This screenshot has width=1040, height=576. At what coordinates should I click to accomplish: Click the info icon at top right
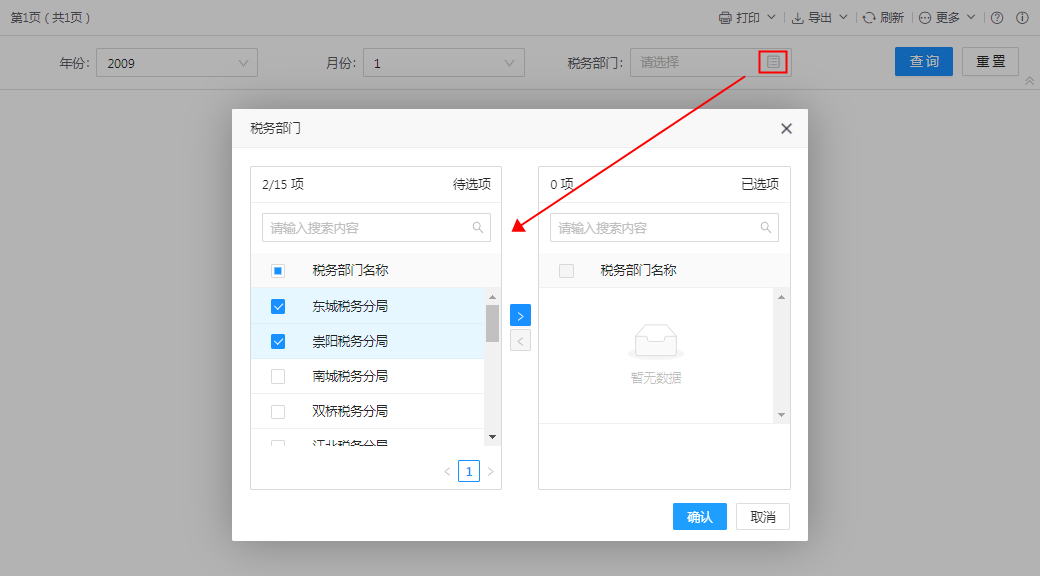tap(1022, 18)
